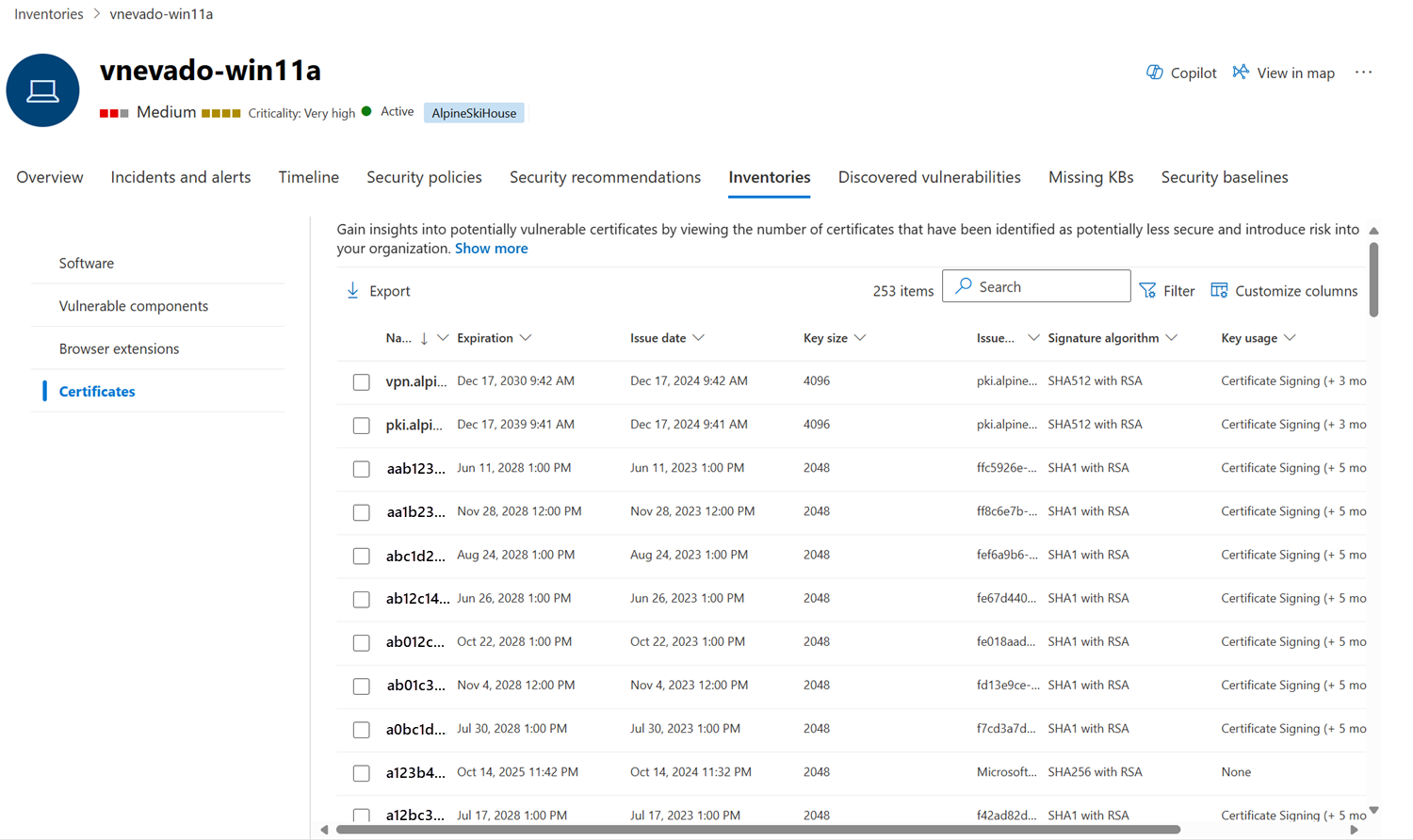The height and width of the screenshot is (840, 1413).
Task: Open the Security recommendations tab
Action: (x=605, y=177)
